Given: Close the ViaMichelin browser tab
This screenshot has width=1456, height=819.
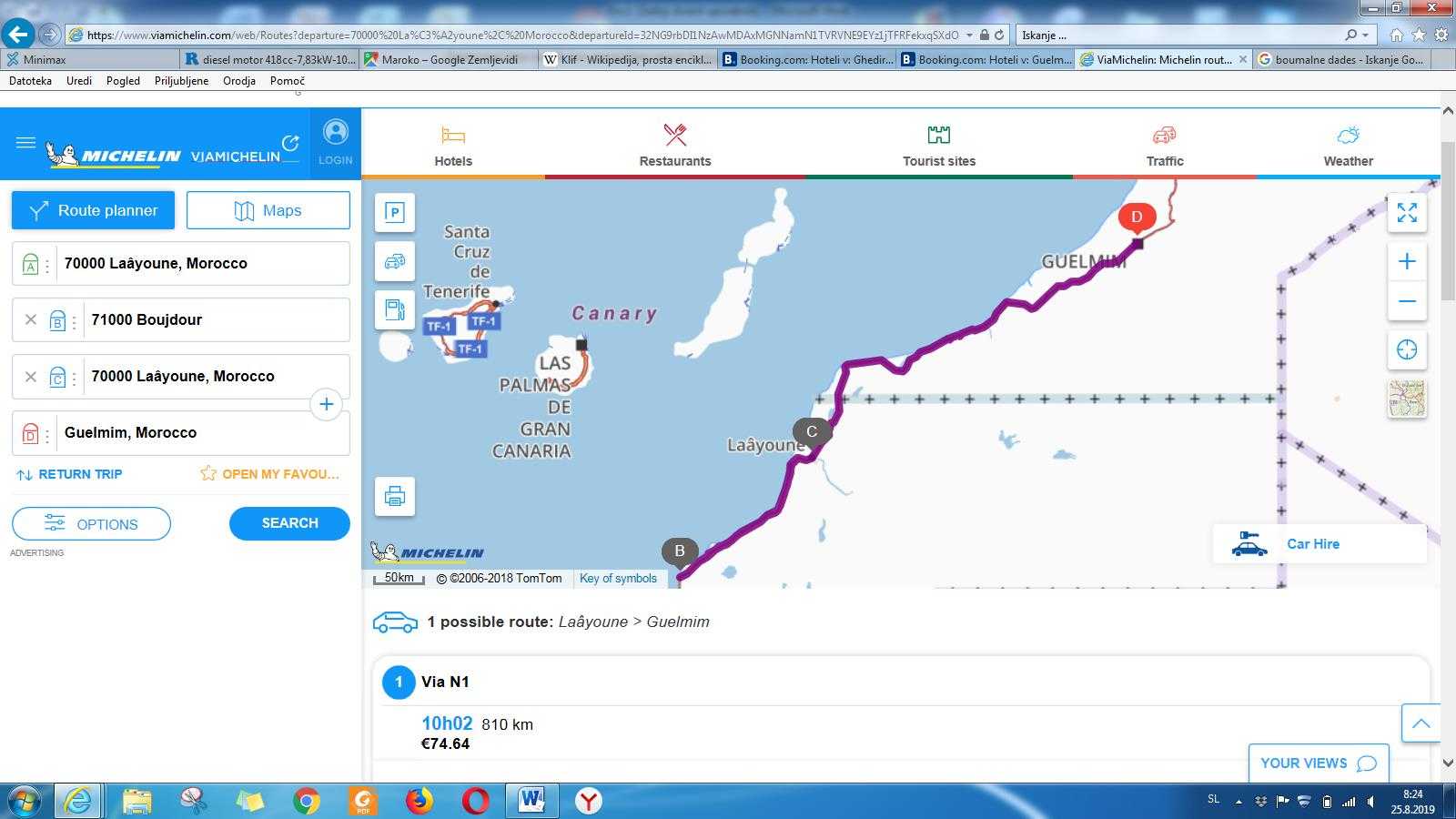Looking at the screenshot, I should [x=1243, y=59].
